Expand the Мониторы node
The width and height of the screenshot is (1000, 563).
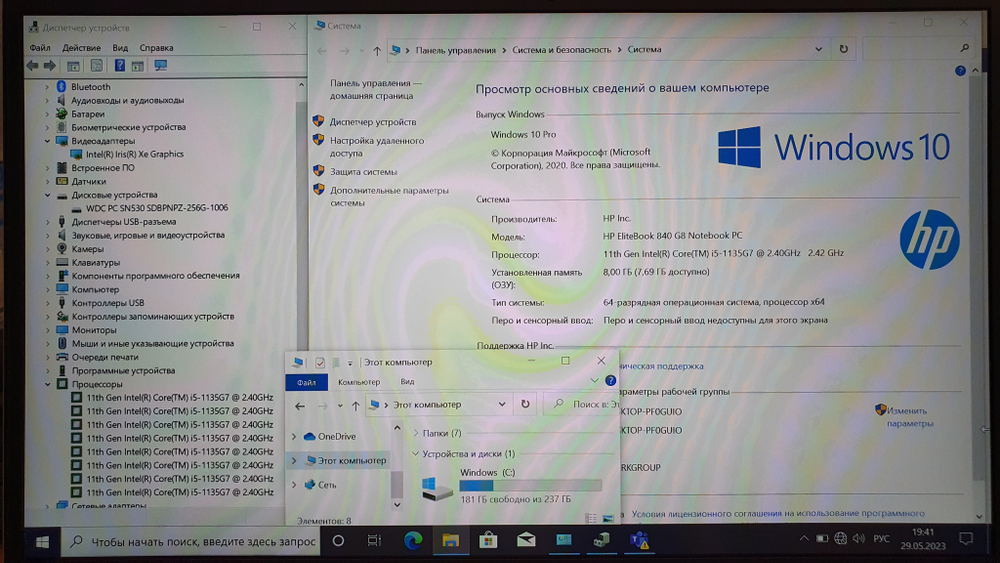47,330
